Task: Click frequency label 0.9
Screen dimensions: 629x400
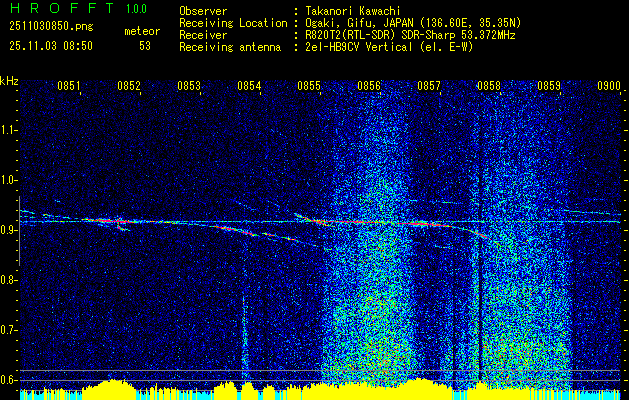Action: pyautogui.click(x=9, y=230)
